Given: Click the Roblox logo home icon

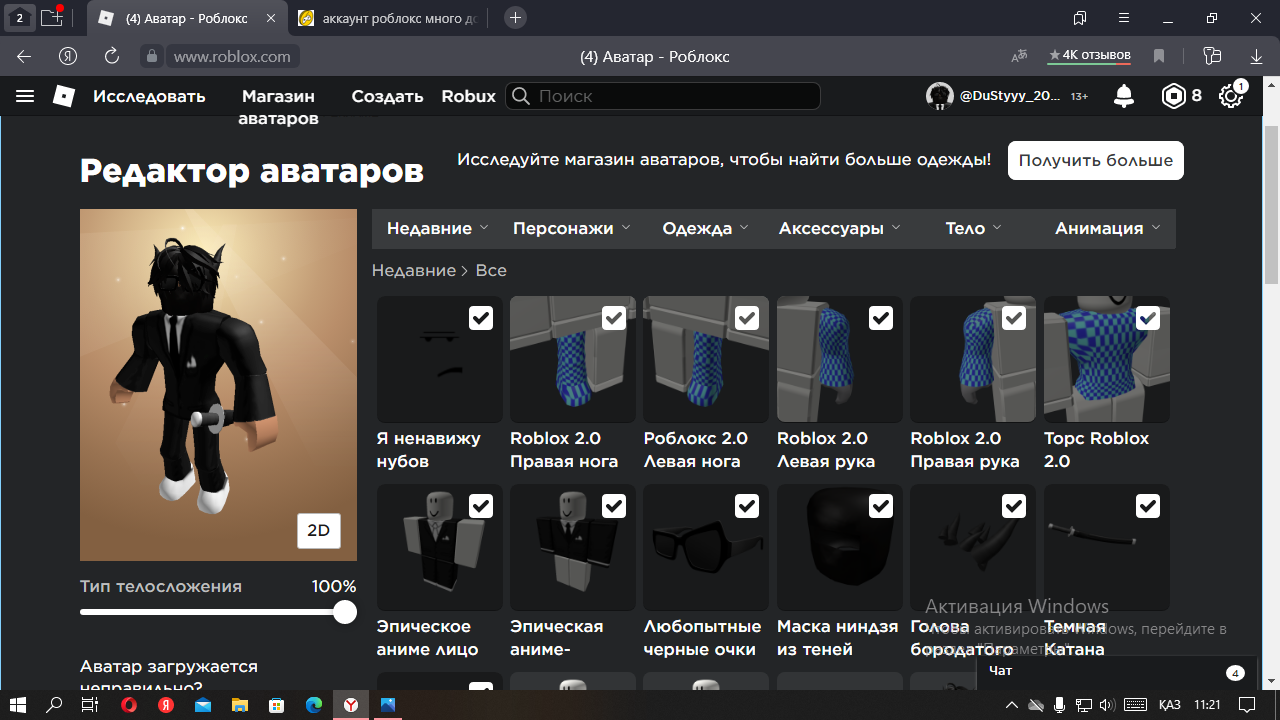Looking at the screenshot, I should click(64, 96).
